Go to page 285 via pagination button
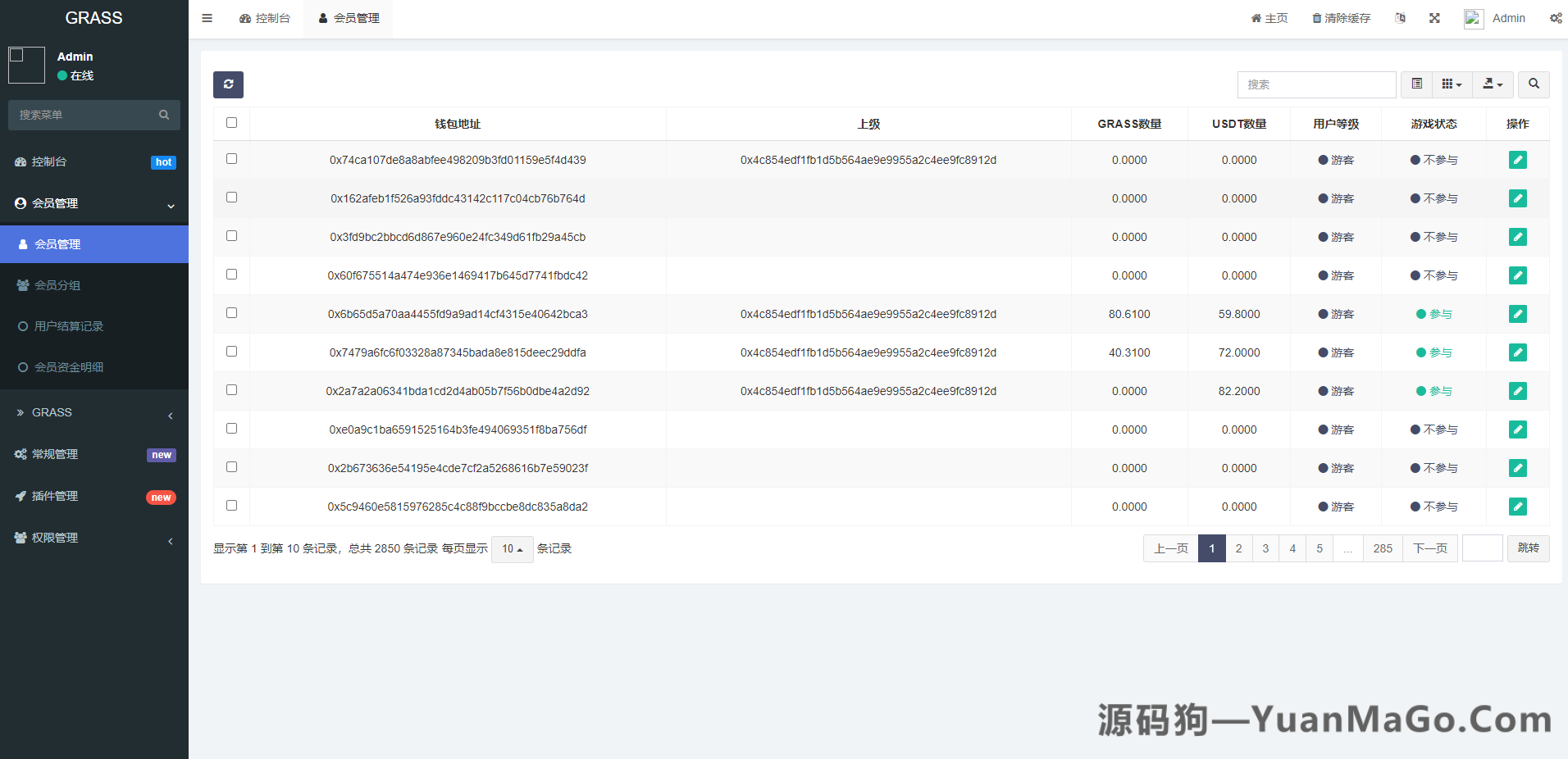Screen dimensions: 1568x759 [1383, 548]
